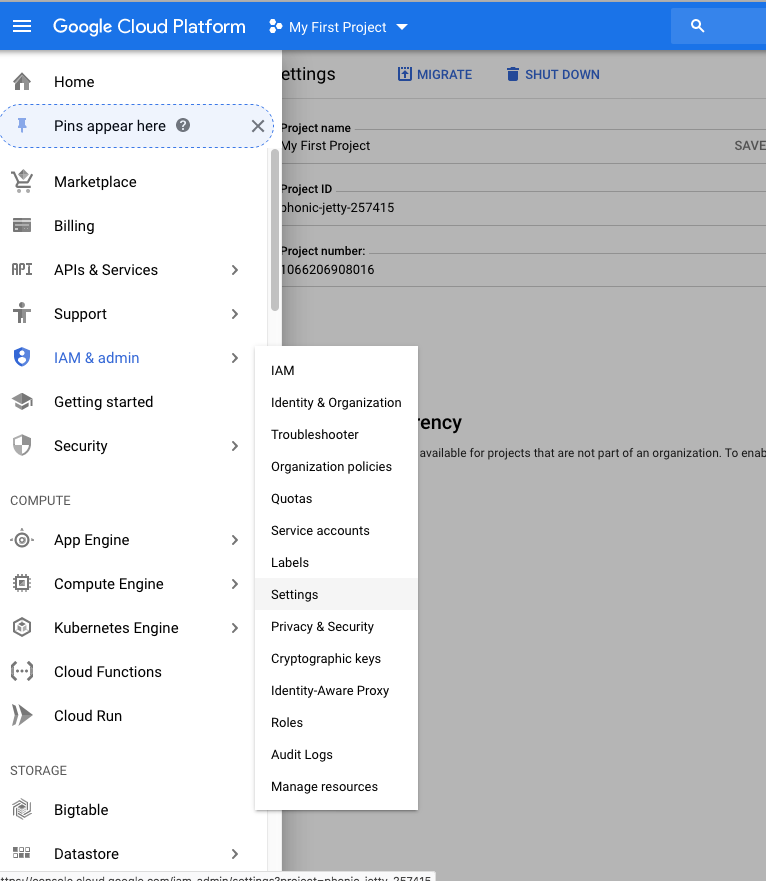766x881 pixels.
Task: Click the pin icon in pins banner
Action: tap(22, 125)
